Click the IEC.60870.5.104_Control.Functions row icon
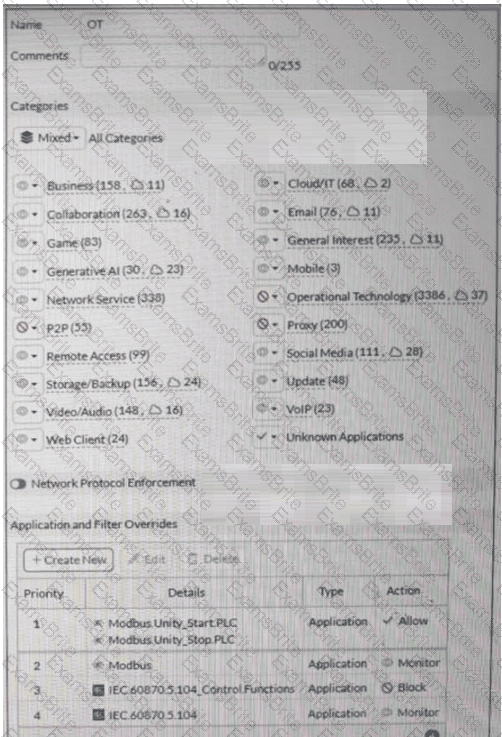 98,690
